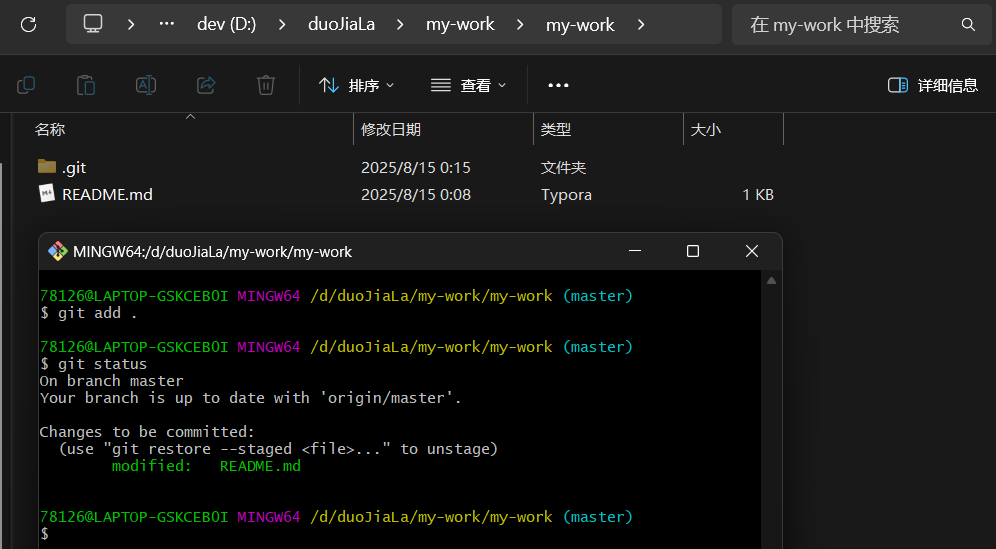Click the 'Changes to be committed:' line
Screen dimensions: 996x549
pyautogui.click(x=147, y=431)
